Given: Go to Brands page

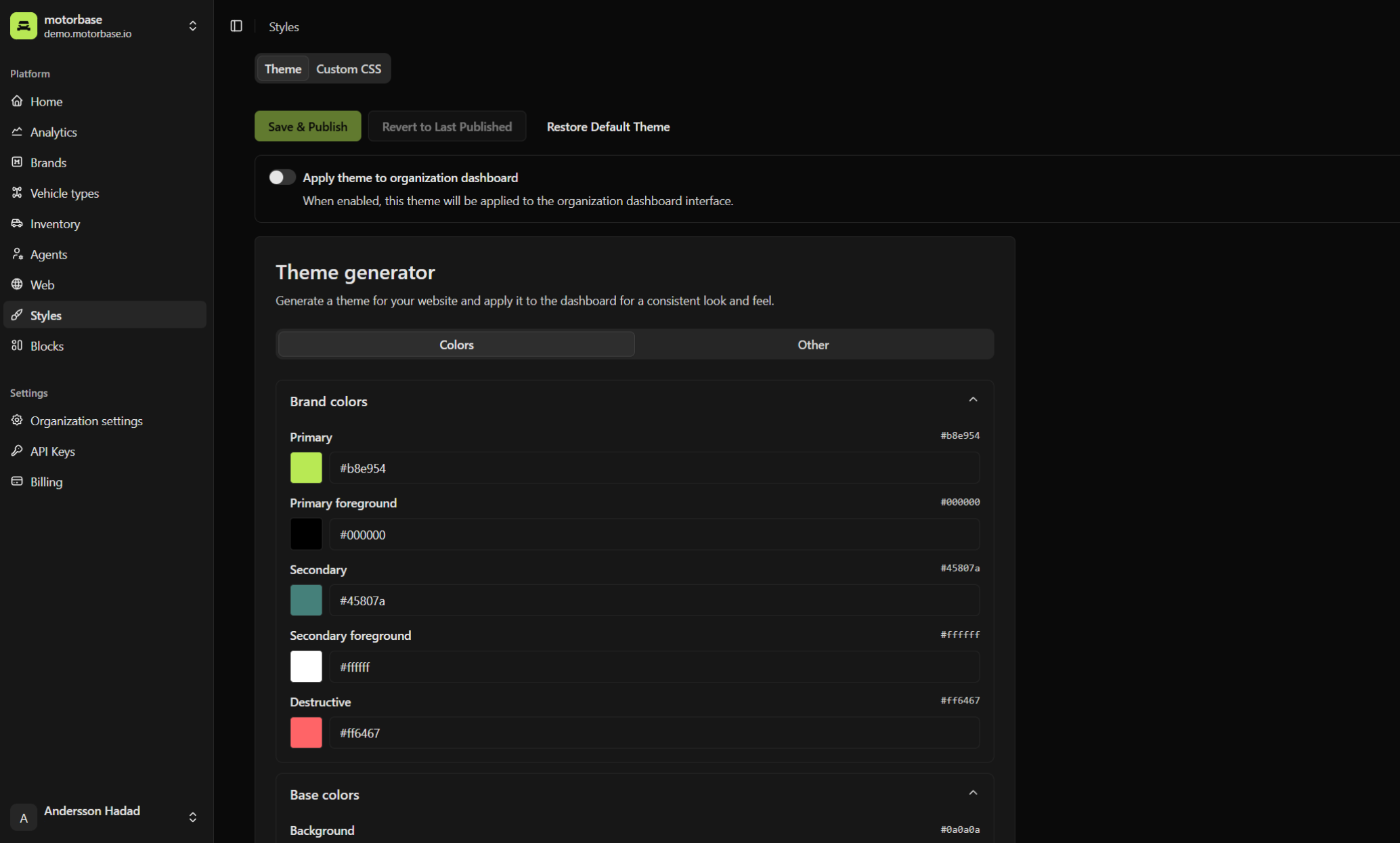Looking at the screenshot, I should coord(105,162).
